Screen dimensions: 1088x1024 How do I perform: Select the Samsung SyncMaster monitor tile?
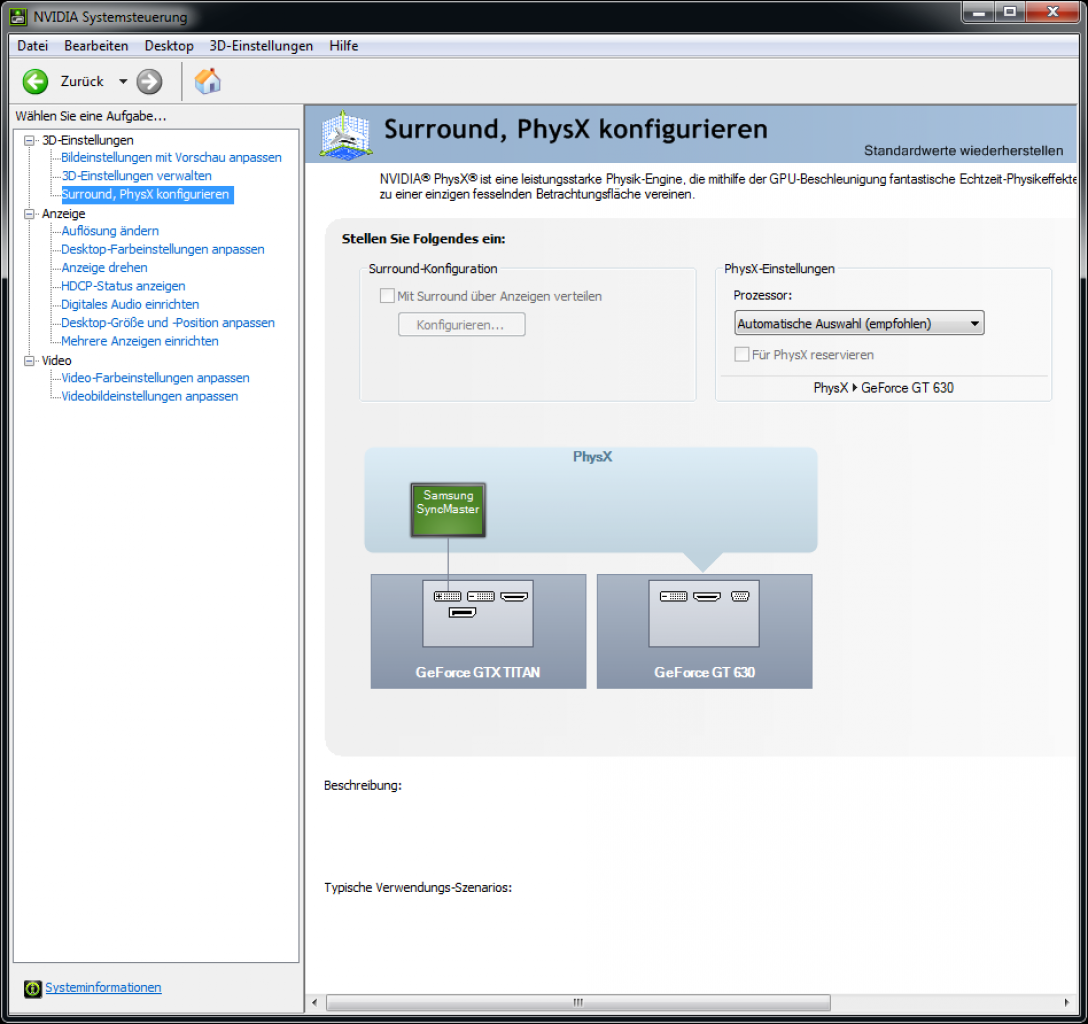coord(448,510)
